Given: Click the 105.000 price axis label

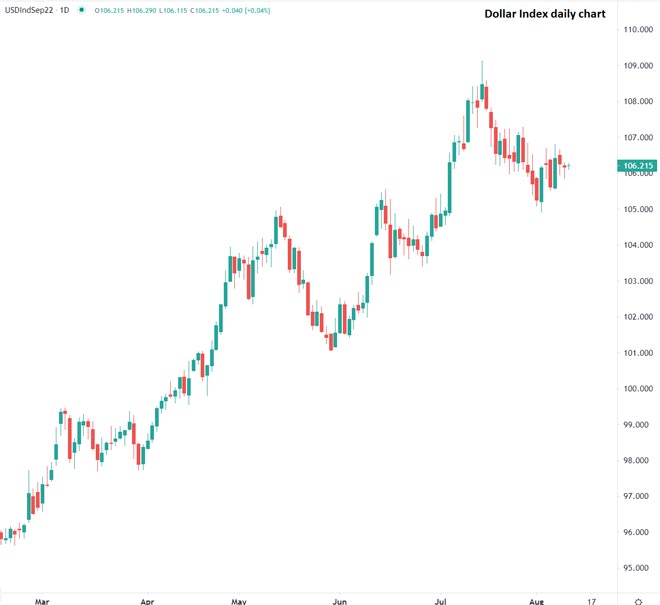Looking at the screenshot, I should (637, 209).
